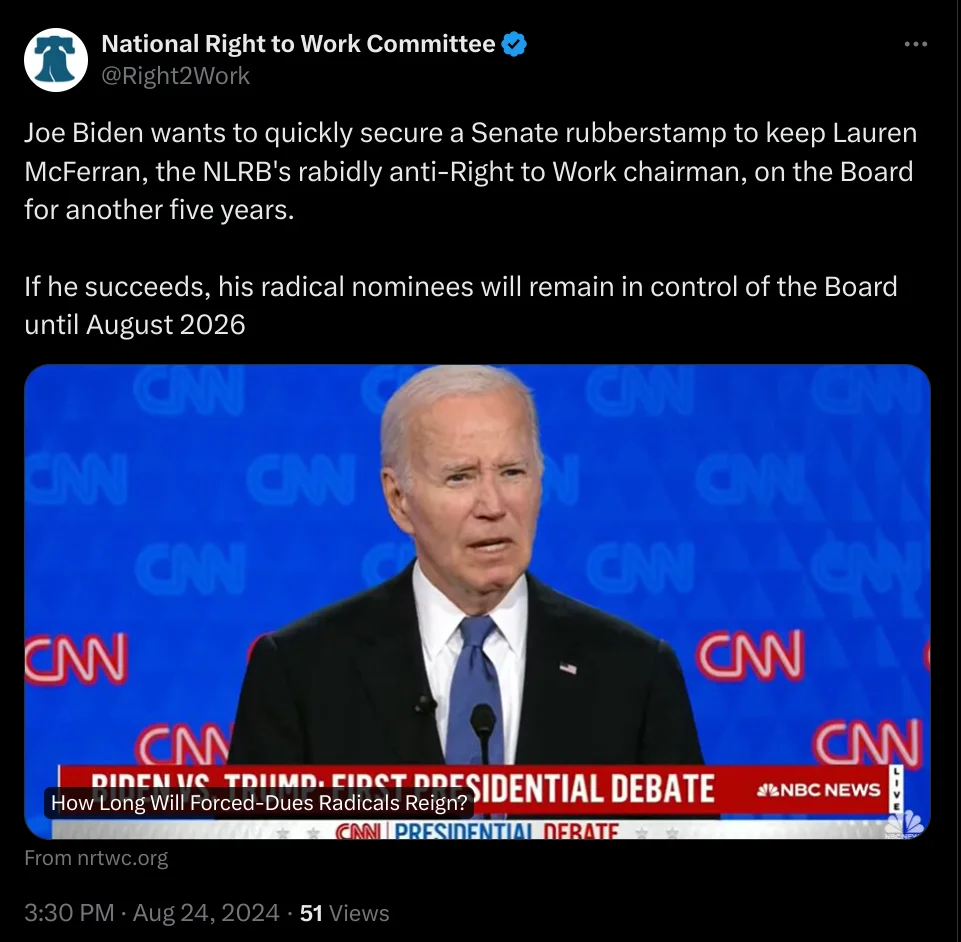The width and height of the screenshot is (961, 942).
Task: Click the paragraph ending 'until August 2026'
Action: pos(461,305)
